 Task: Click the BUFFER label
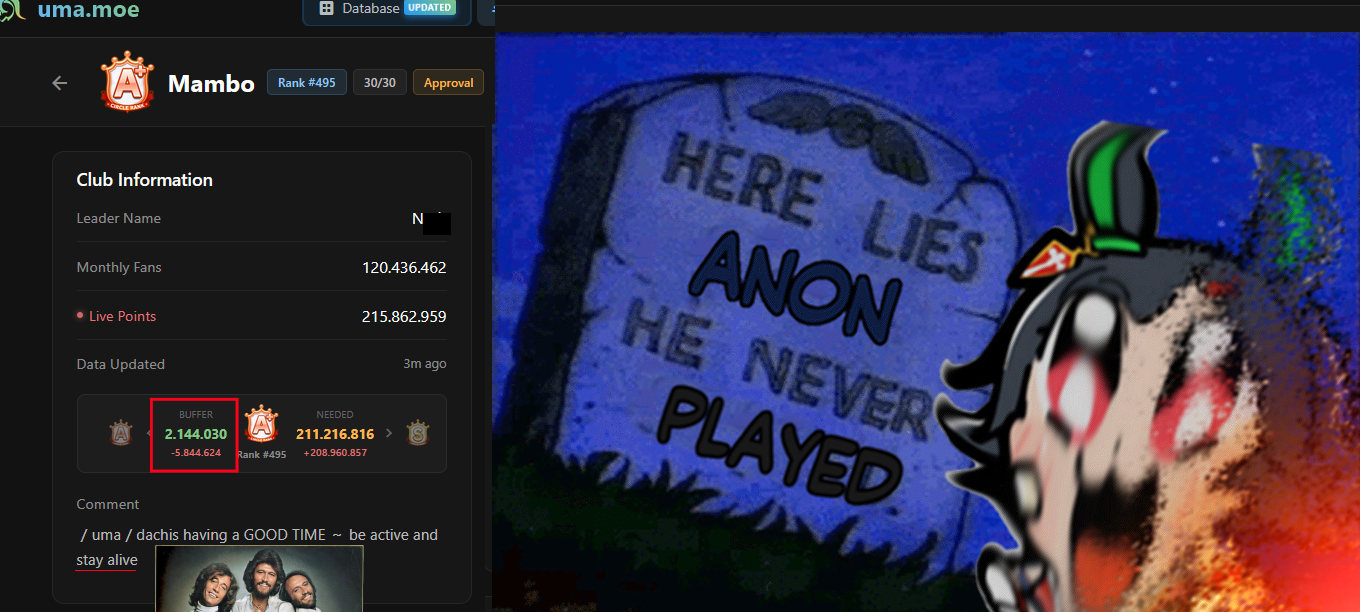tap(196, 414)
